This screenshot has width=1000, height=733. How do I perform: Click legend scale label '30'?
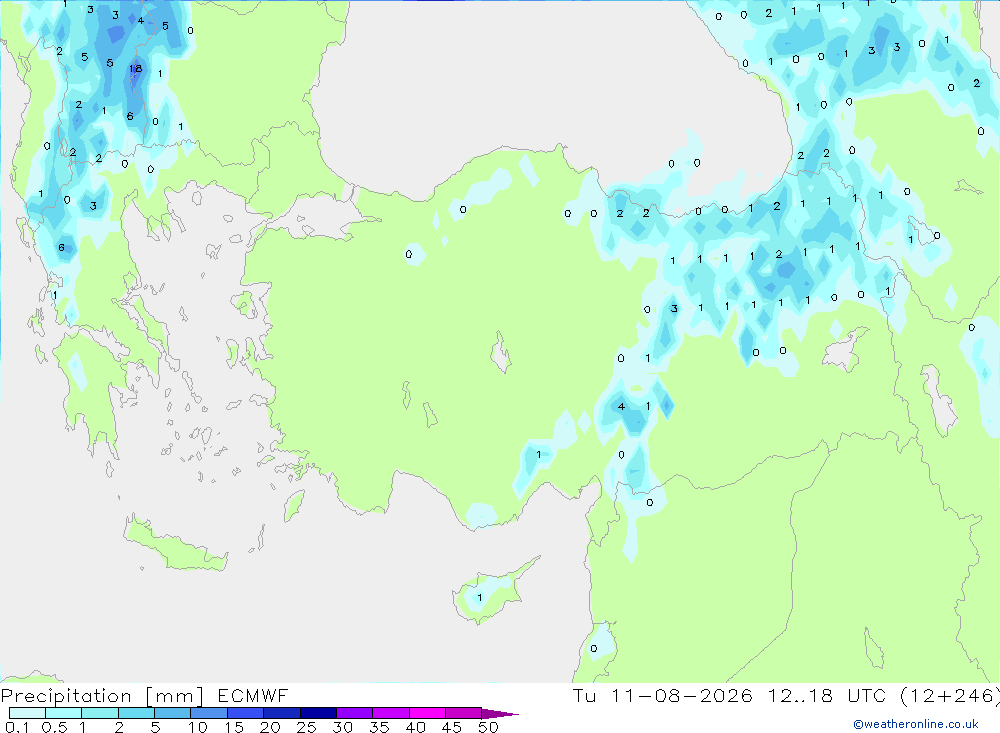[343, 727]
